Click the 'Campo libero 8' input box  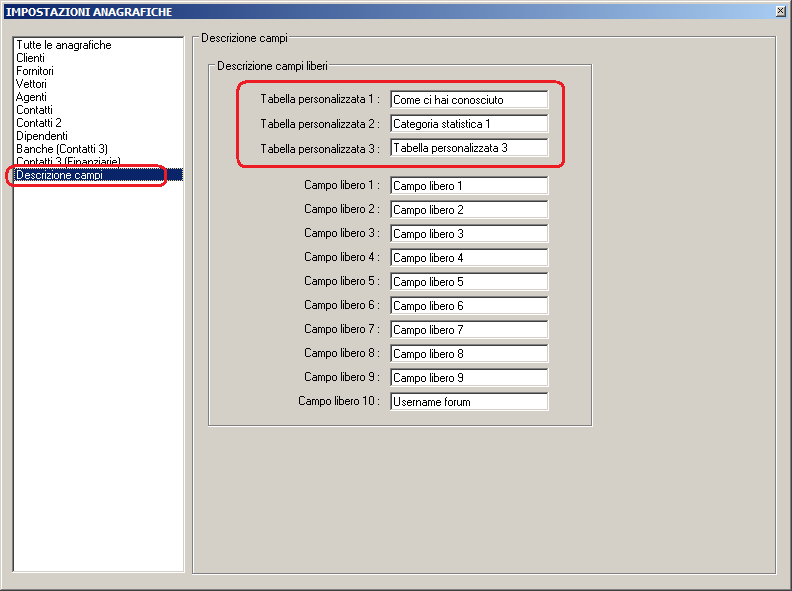click(x=469, y=354)
